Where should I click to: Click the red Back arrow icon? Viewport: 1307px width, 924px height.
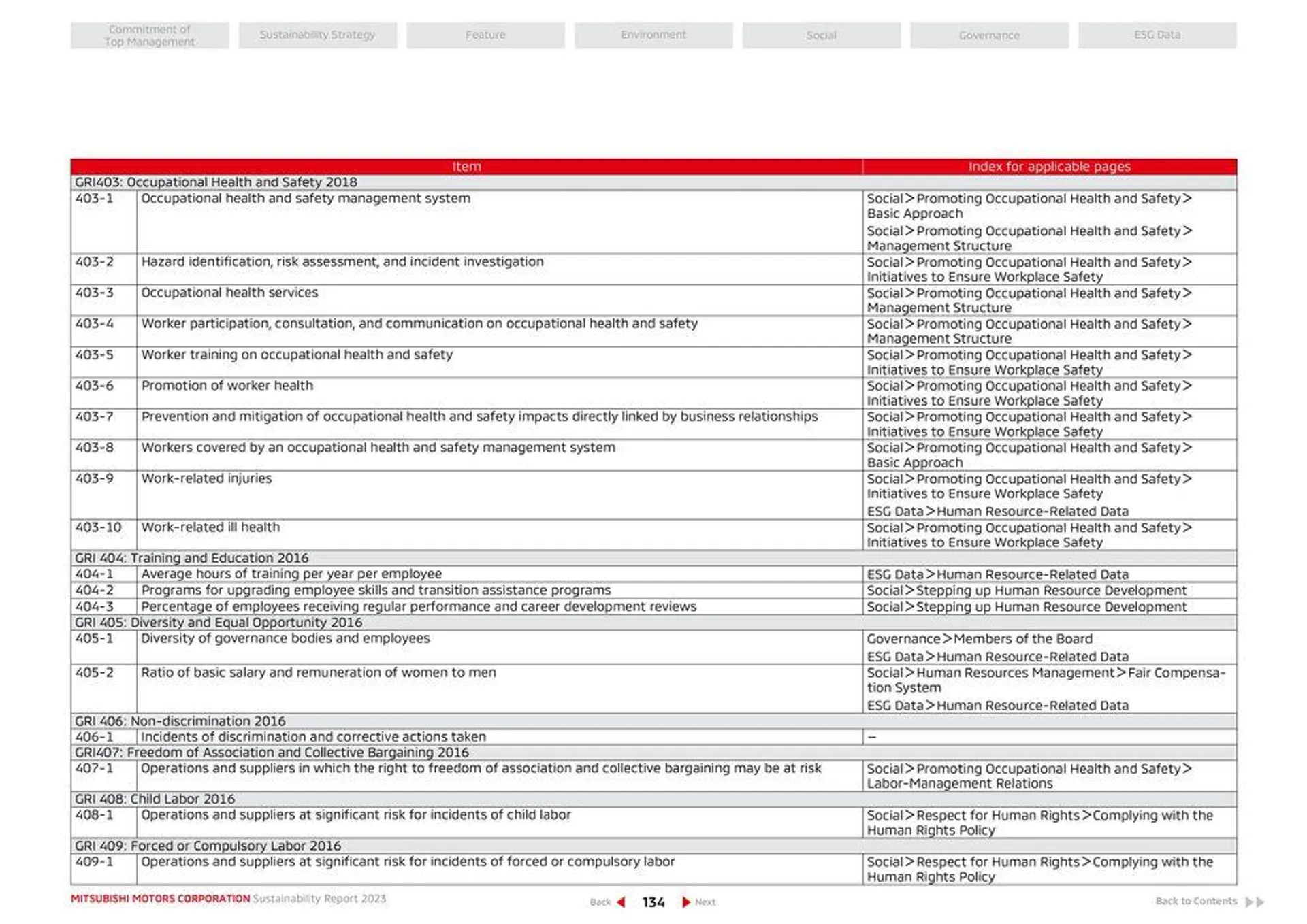pyautogui.click(x=621, y=902)
